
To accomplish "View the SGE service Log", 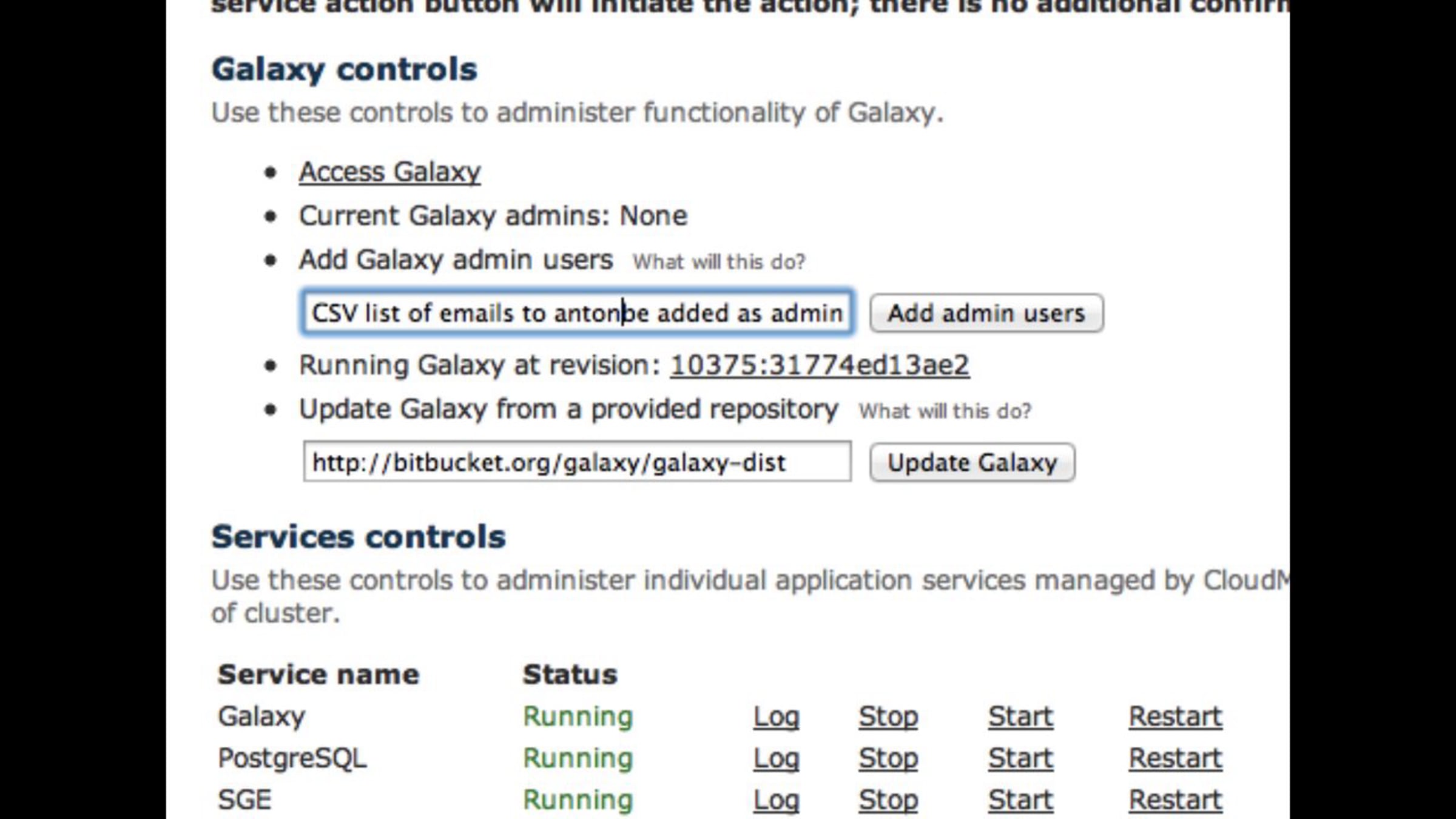I will pos(776,800).
